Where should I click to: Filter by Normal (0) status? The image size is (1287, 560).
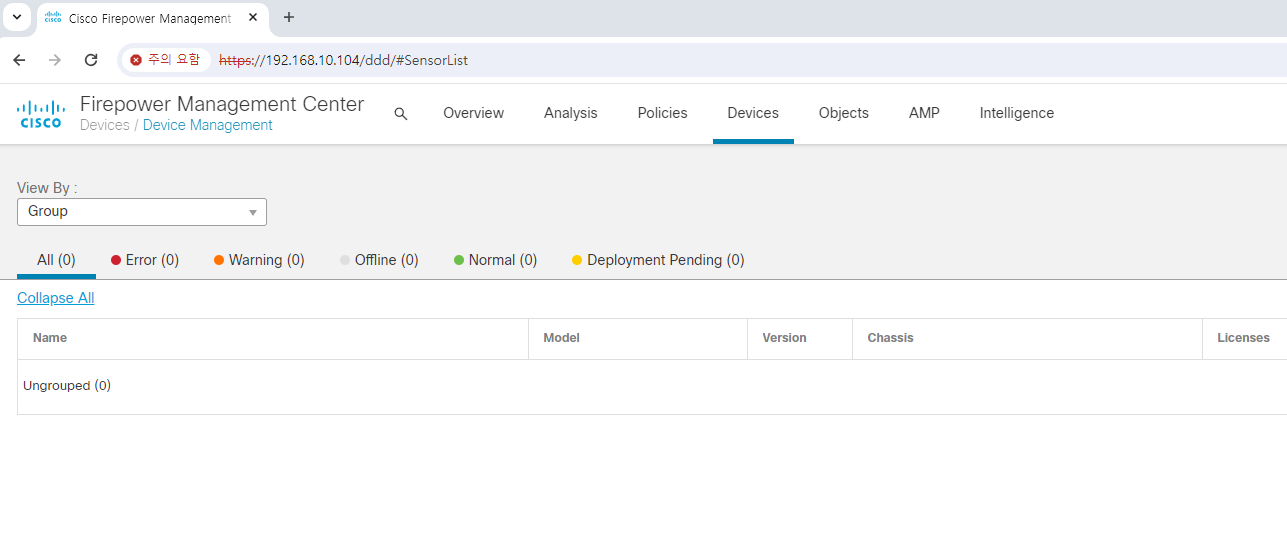click(495, 260)
